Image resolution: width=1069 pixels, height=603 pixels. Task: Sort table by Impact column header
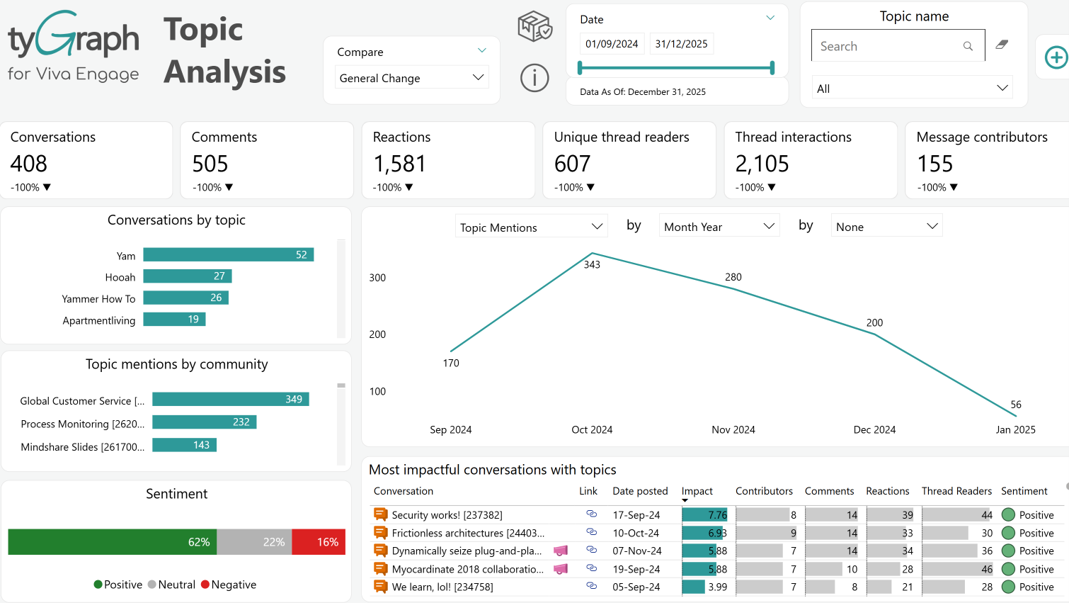coord(697,490)
